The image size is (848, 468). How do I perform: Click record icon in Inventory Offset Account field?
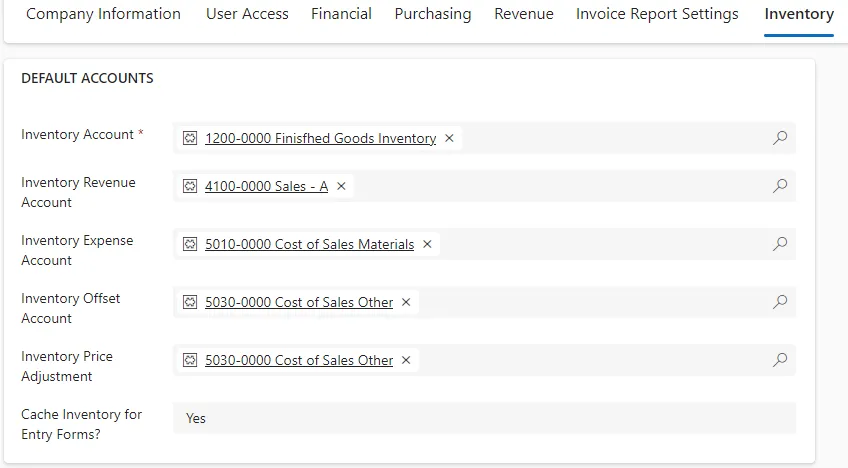pos(190,302)
